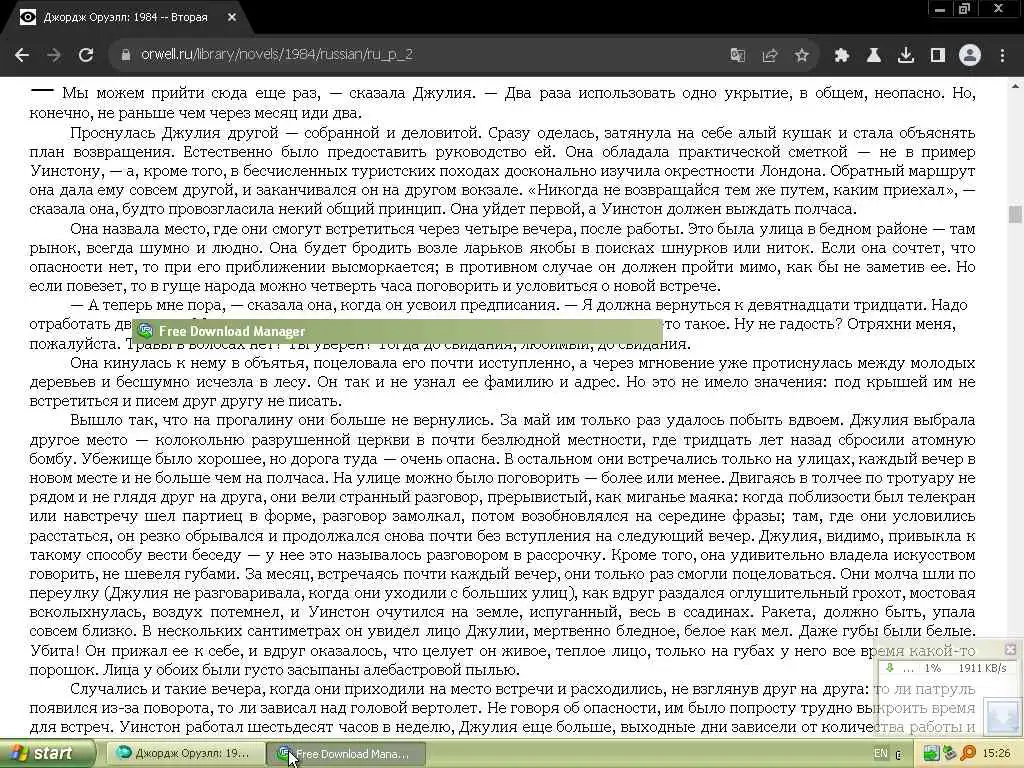The height and width of the screenshot is (768, 1024).
Task: Click the page vertical scrollbar thumb
Action: pos(1015,214)
